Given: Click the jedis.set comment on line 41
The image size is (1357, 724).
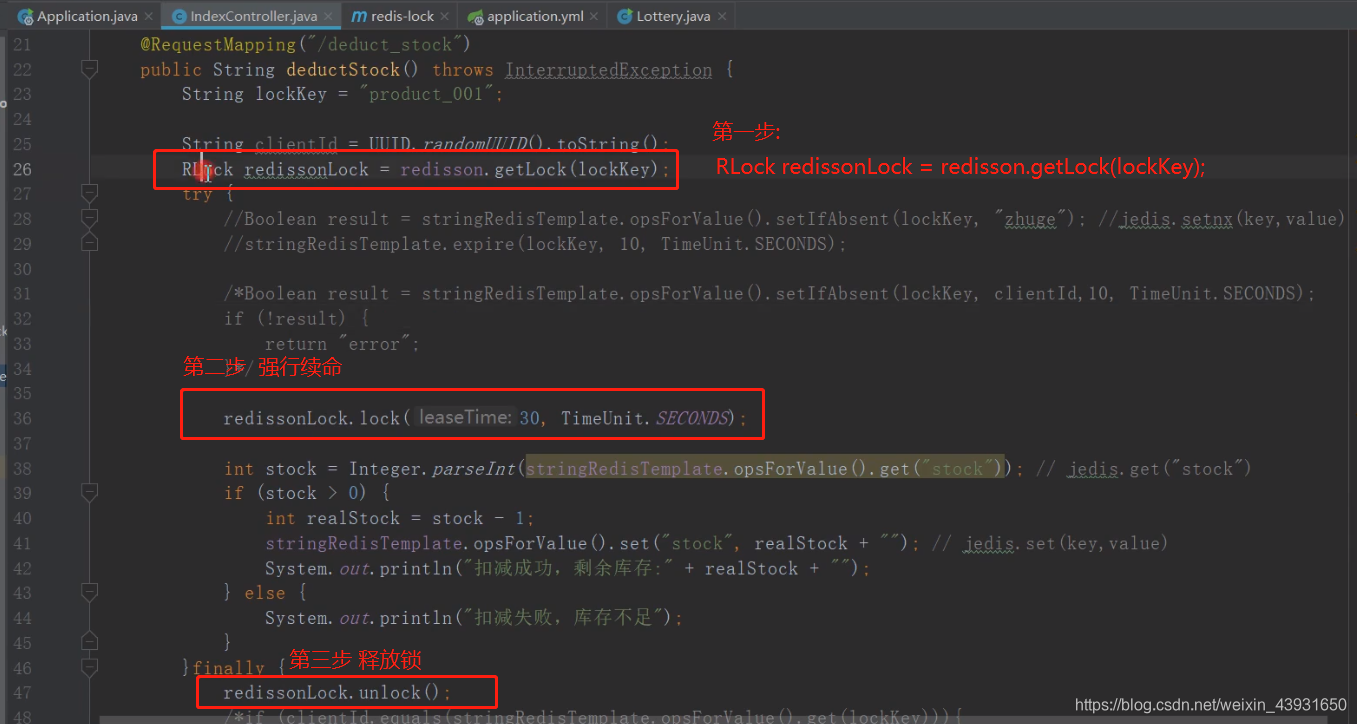Looking at the screenshot, I should [1048, 544].
